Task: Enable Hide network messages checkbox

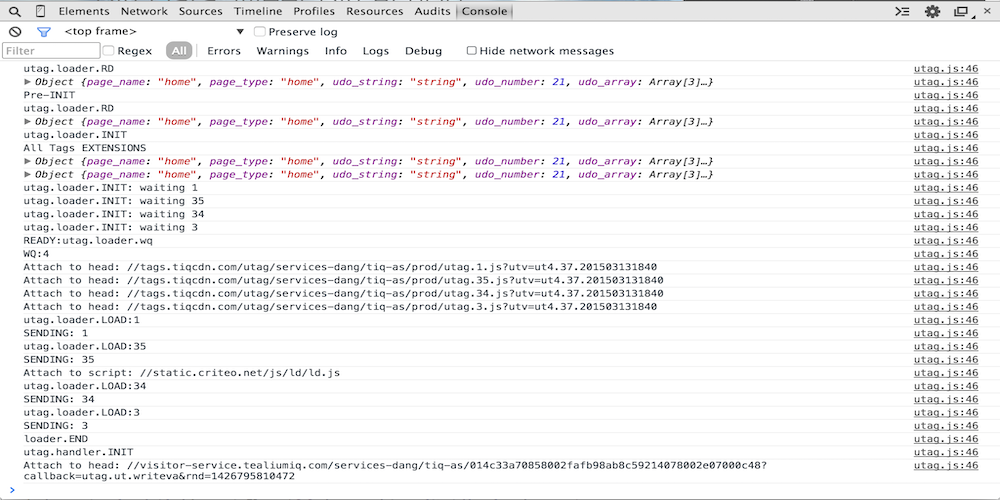Action: (471, 51)
